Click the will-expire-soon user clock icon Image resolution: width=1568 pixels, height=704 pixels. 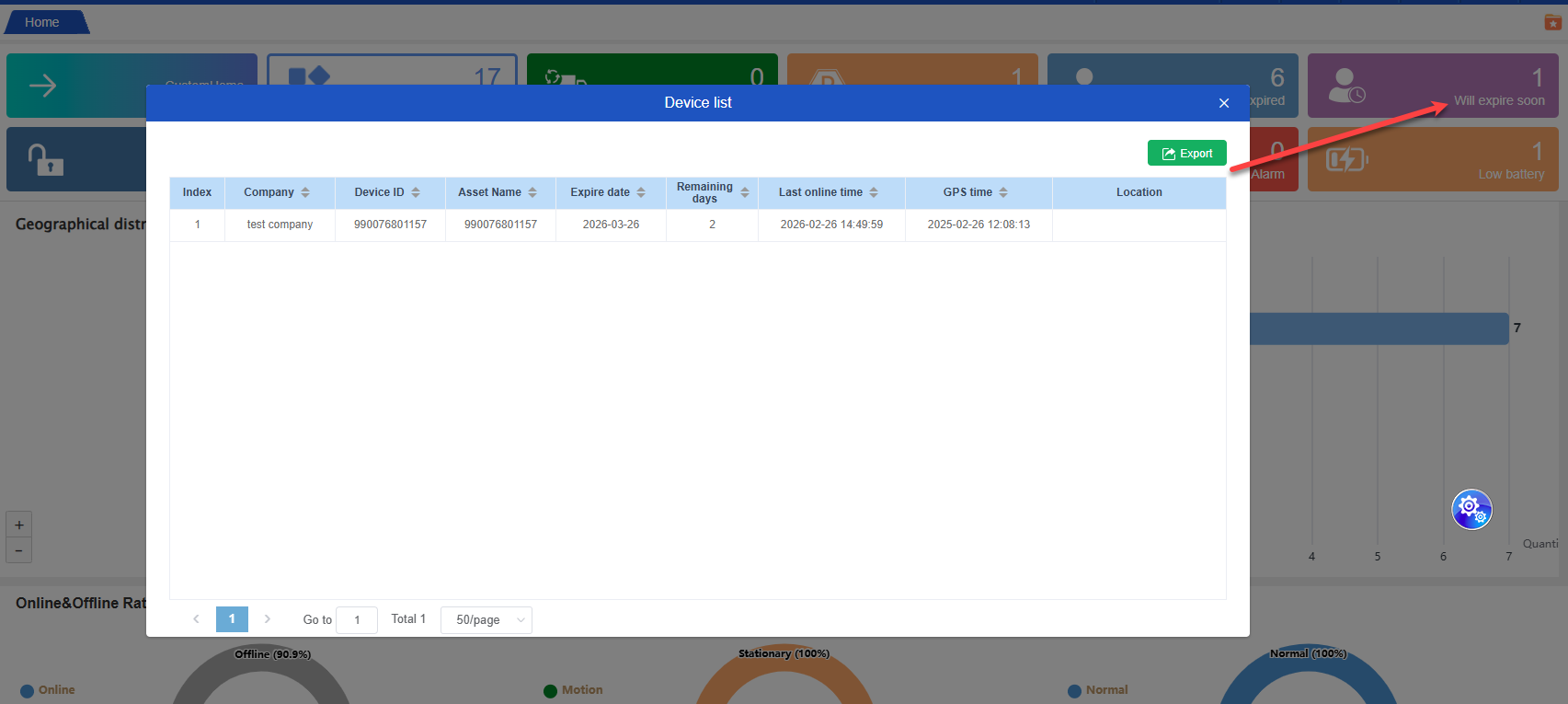pos(1347,86)
